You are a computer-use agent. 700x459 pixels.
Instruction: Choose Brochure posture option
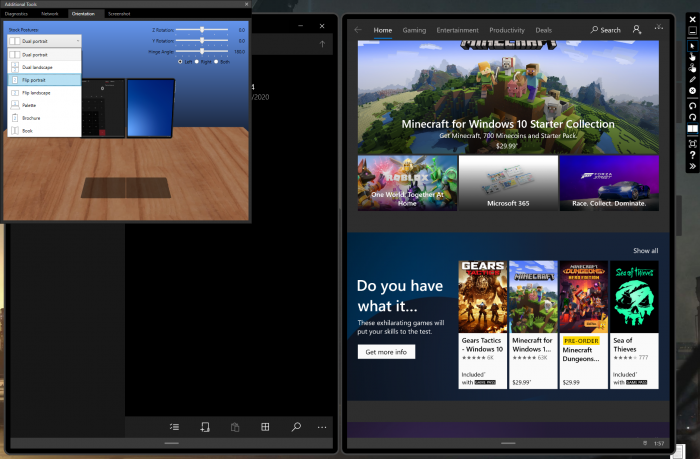click(45, 118)
